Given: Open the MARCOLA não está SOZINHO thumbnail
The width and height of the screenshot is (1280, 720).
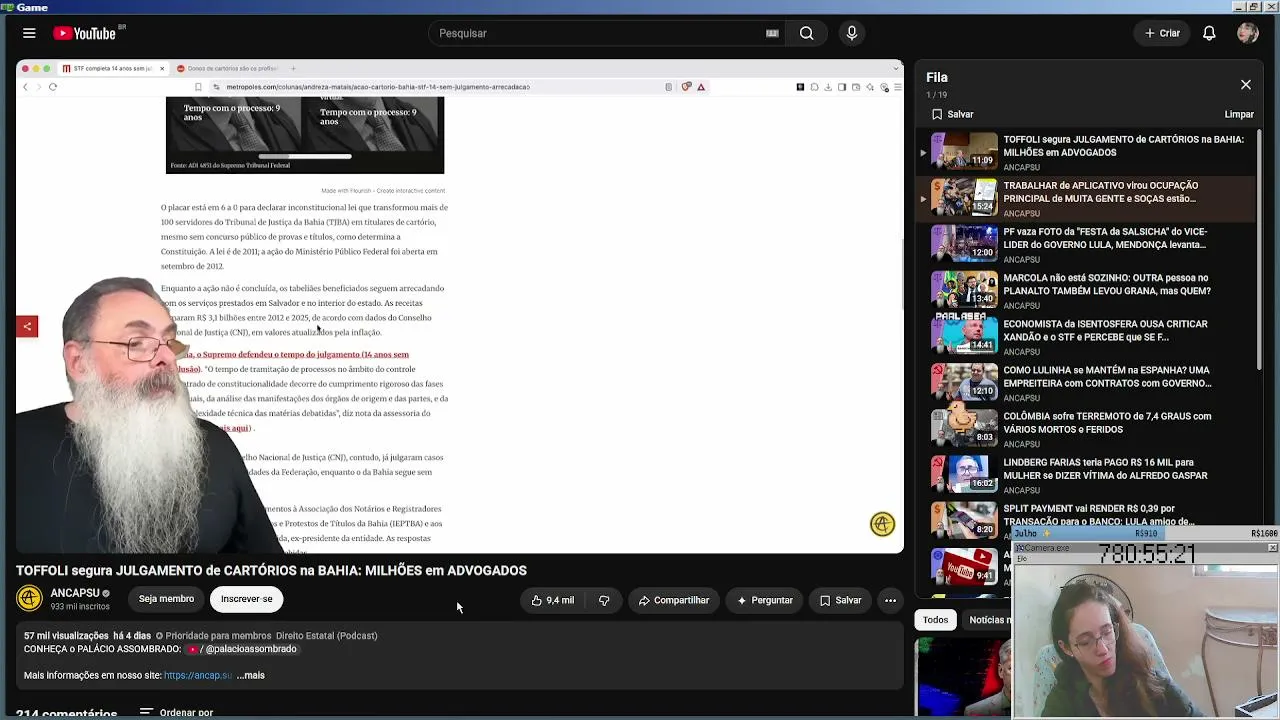Looking at the screenshot, I should [x=964, y=289].
